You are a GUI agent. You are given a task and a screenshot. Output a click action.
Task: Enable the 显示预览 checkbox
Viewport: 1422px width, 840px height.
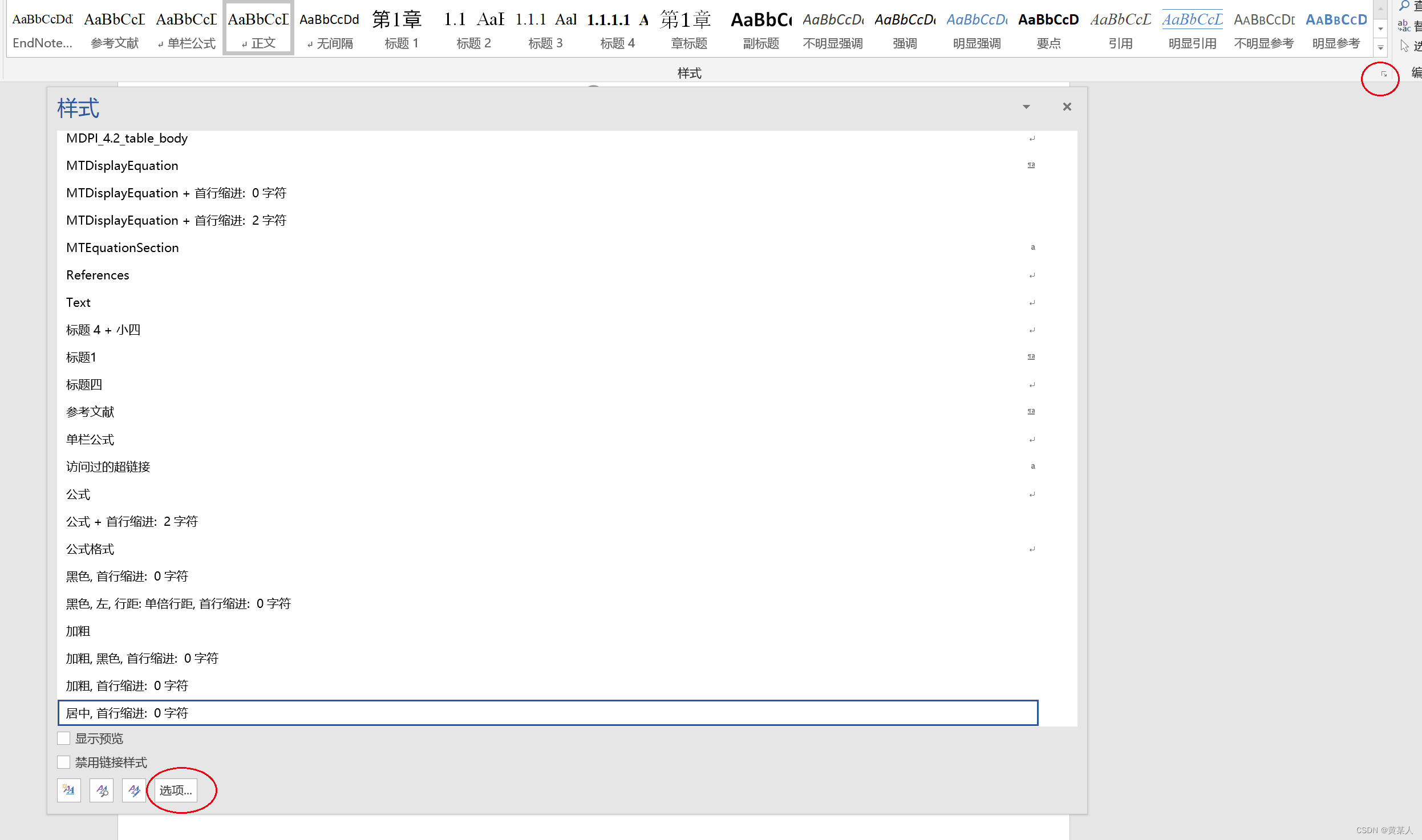[64, 738]
